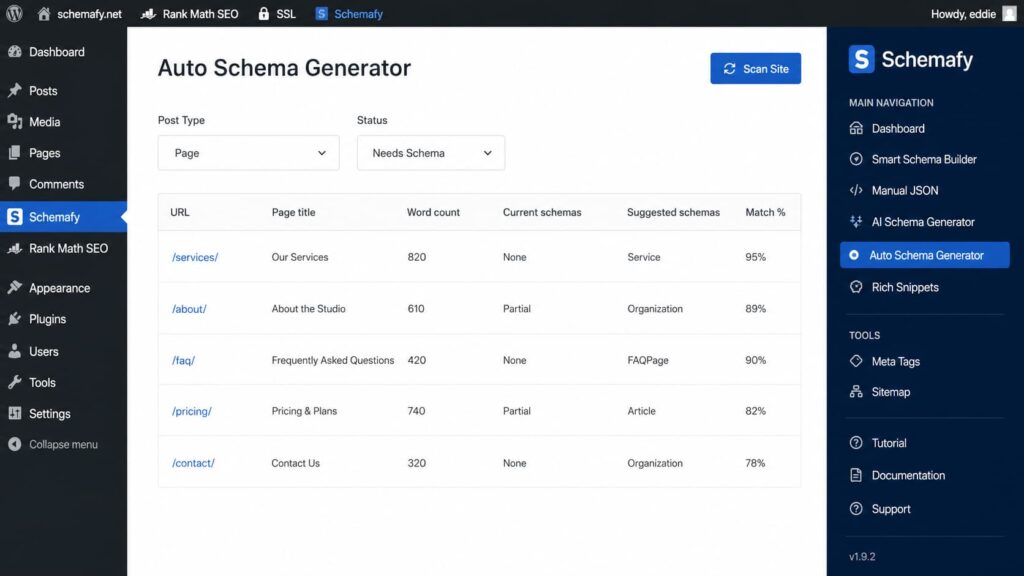This screenshot has width=1024, height=576.
Task: Click the Page title column header
Action: 293,212
